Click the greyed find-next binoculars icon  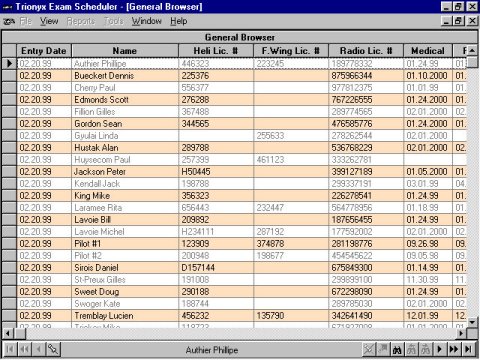(x=426, y=349)
